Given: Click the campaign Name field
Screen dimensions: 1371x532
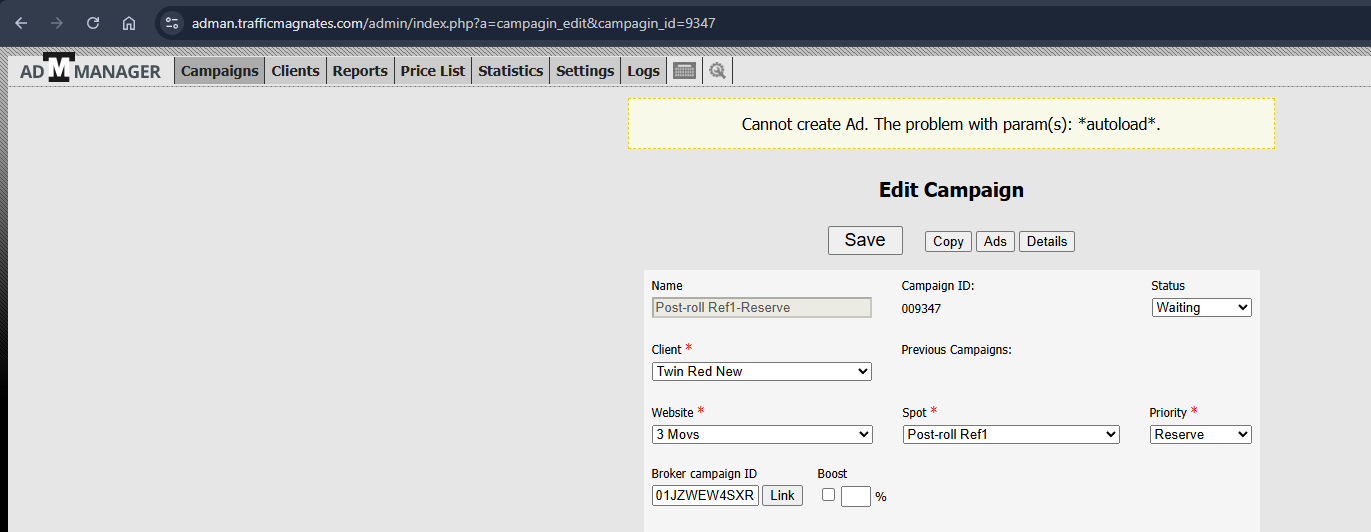Looking at the screenshot, I should pyautogui.click(x=761, y=308).
